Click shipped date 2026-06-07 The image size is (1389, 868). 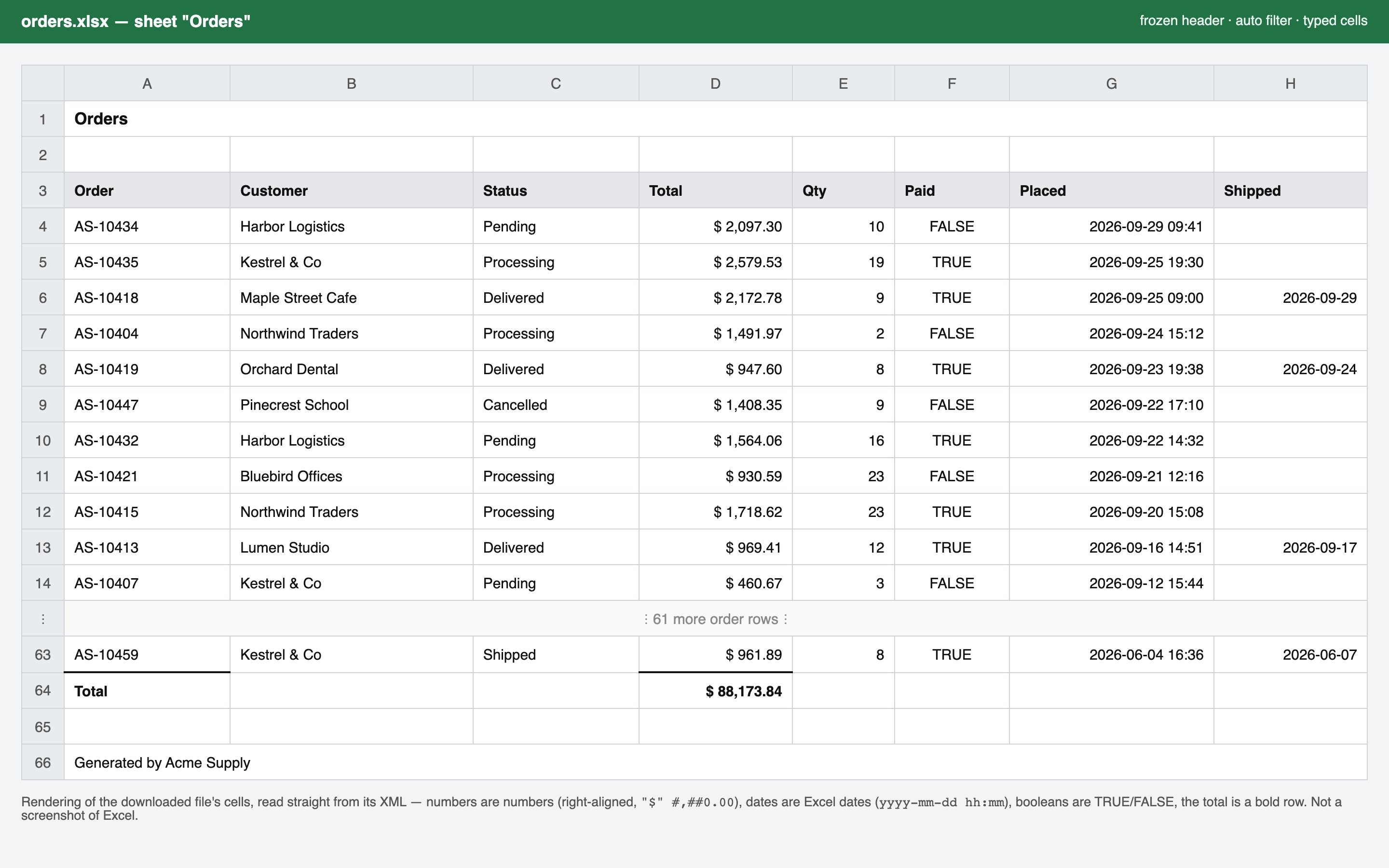(1290, 654)
